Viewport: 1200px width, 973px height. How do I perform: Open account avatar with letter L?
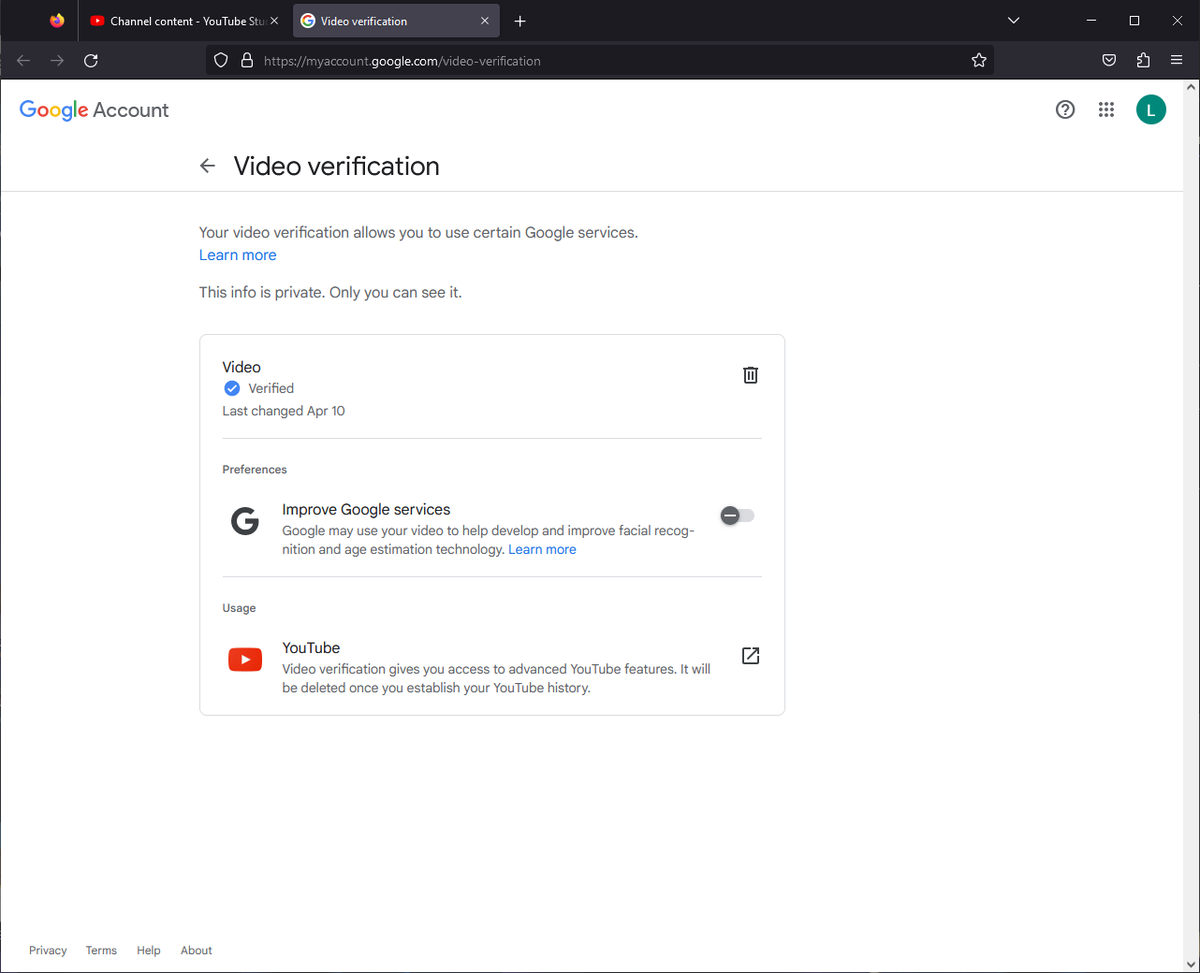click(1151, 110)
